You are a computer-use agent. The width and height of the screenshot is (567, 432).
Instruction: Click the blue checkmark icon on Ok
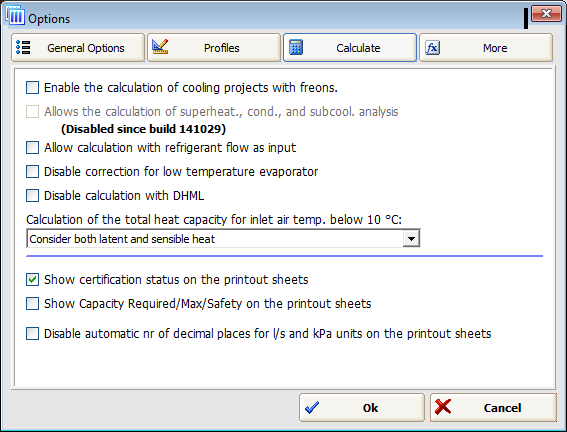click(312, 408)
